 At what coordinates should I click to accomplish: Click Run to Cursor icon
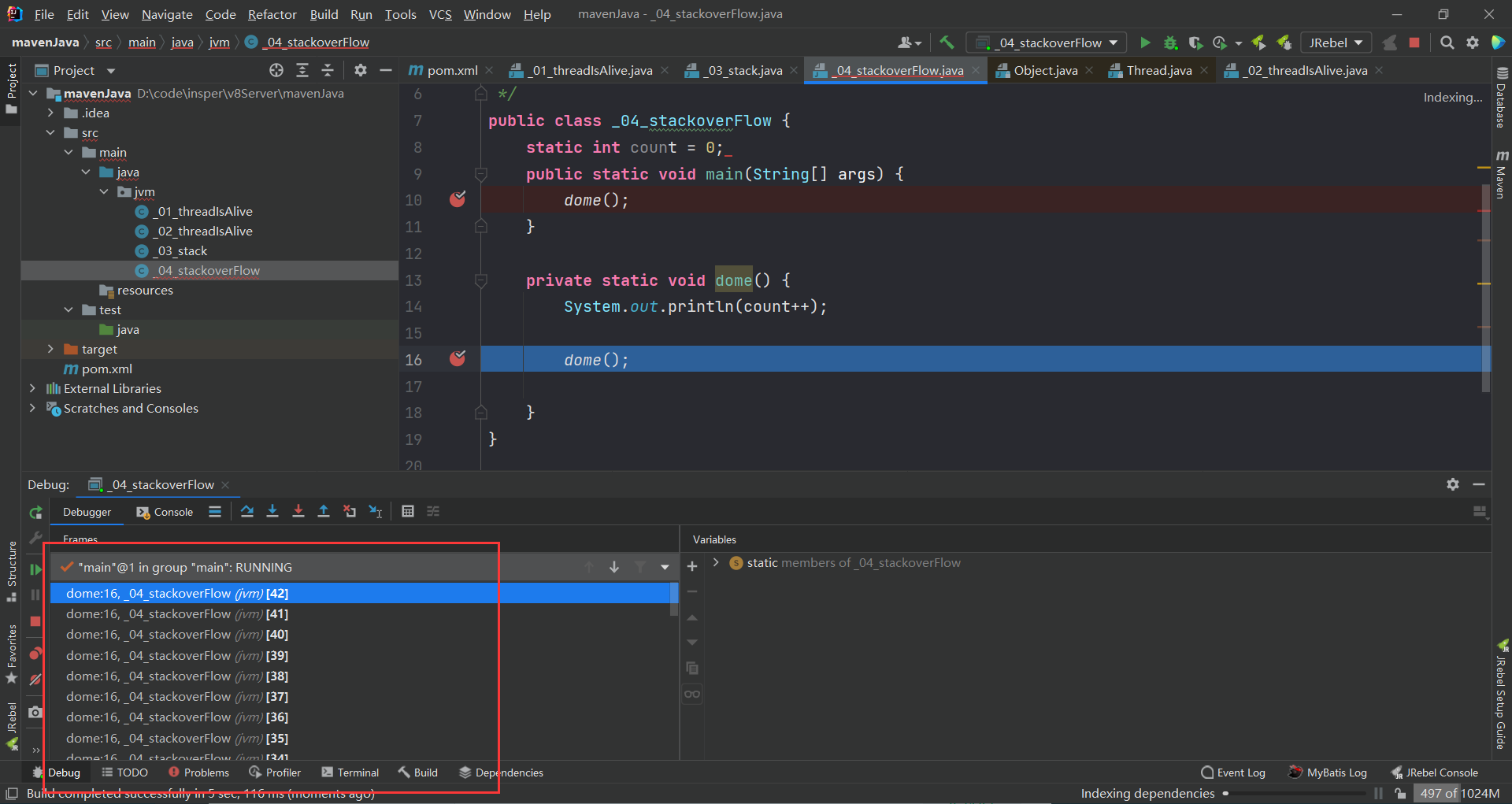click(375, 512)
